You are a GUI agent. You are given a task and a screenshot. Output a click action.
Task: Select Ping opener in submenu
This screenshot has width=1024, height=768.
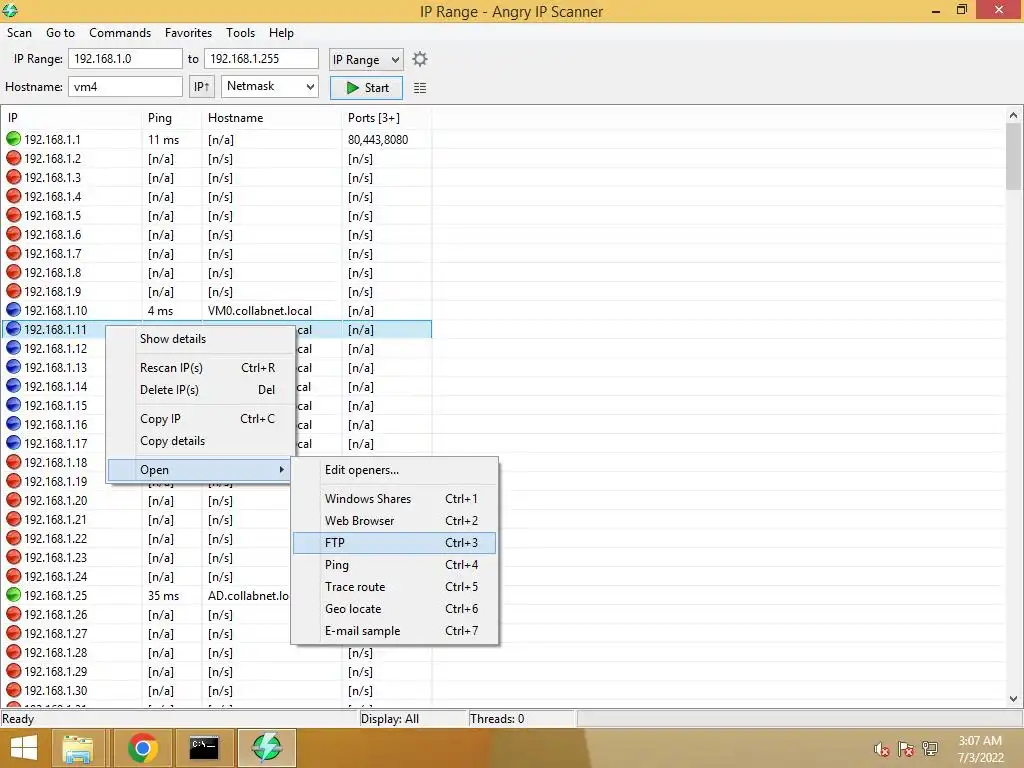(394, 565)
